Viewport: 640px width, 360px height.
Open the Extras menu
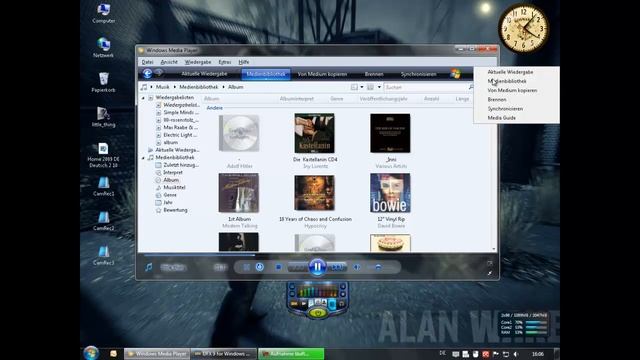[x=225, y=62]
